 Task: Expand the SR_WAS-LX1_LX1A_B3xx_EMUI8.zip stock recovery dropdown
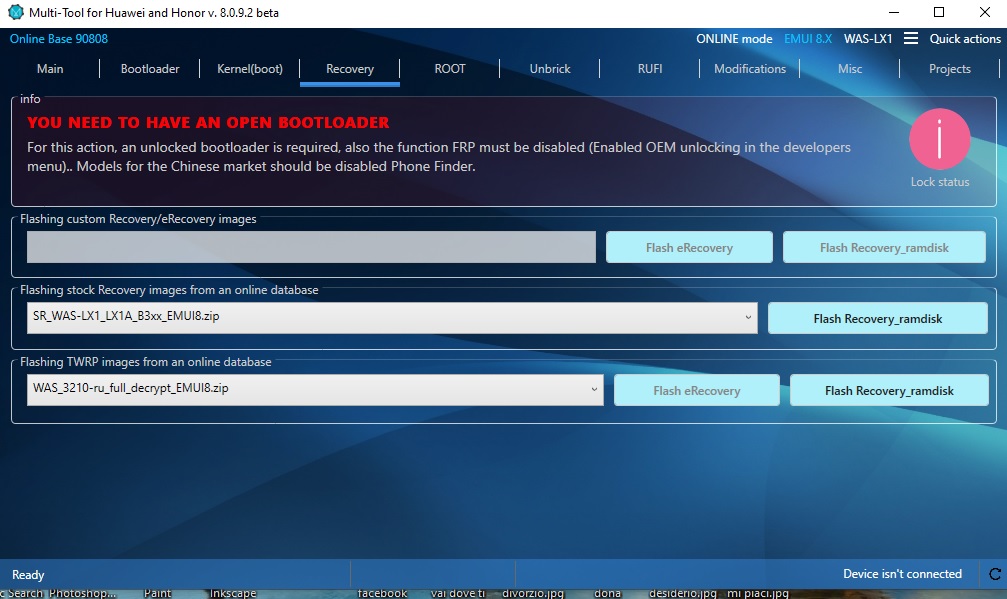[392, 318]
